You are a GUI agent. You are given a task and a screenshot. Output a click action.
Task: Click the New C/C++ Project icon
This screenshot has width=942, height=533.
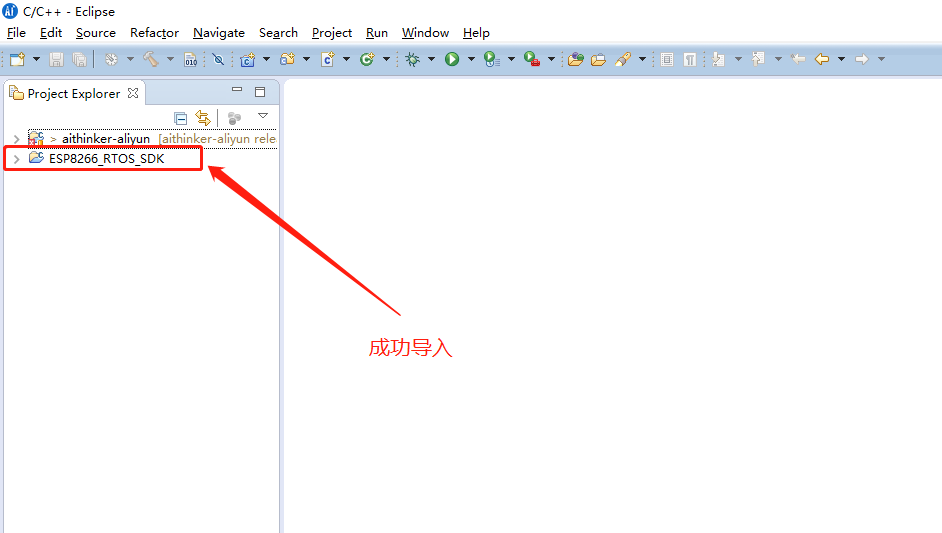[x=248, y=59]
